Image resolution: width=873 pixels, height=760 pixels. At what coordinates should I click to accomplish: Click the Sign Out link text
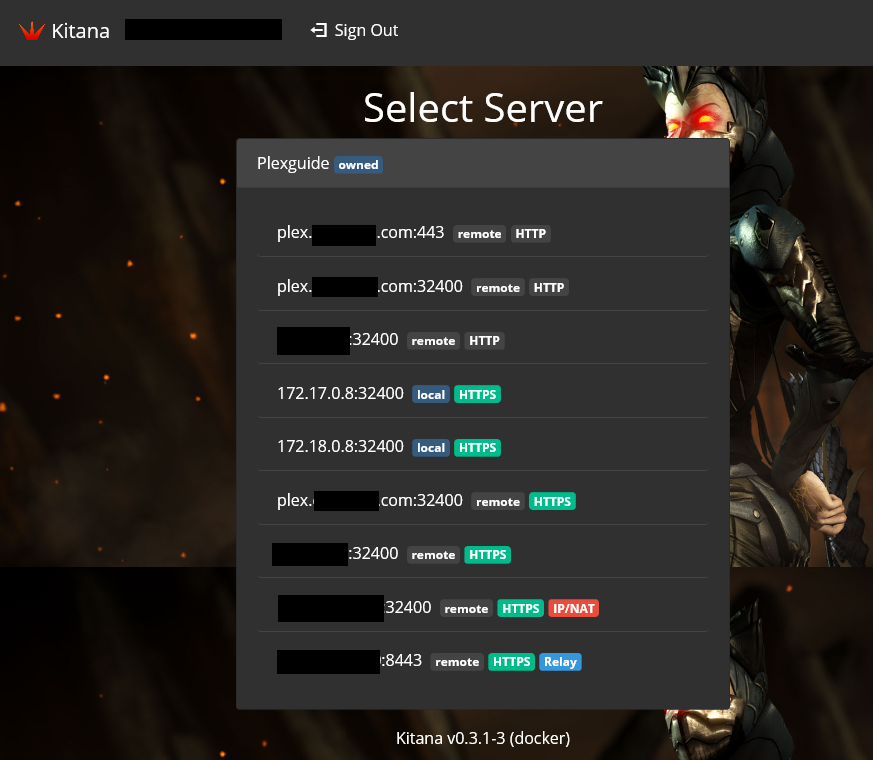[366, 30]
